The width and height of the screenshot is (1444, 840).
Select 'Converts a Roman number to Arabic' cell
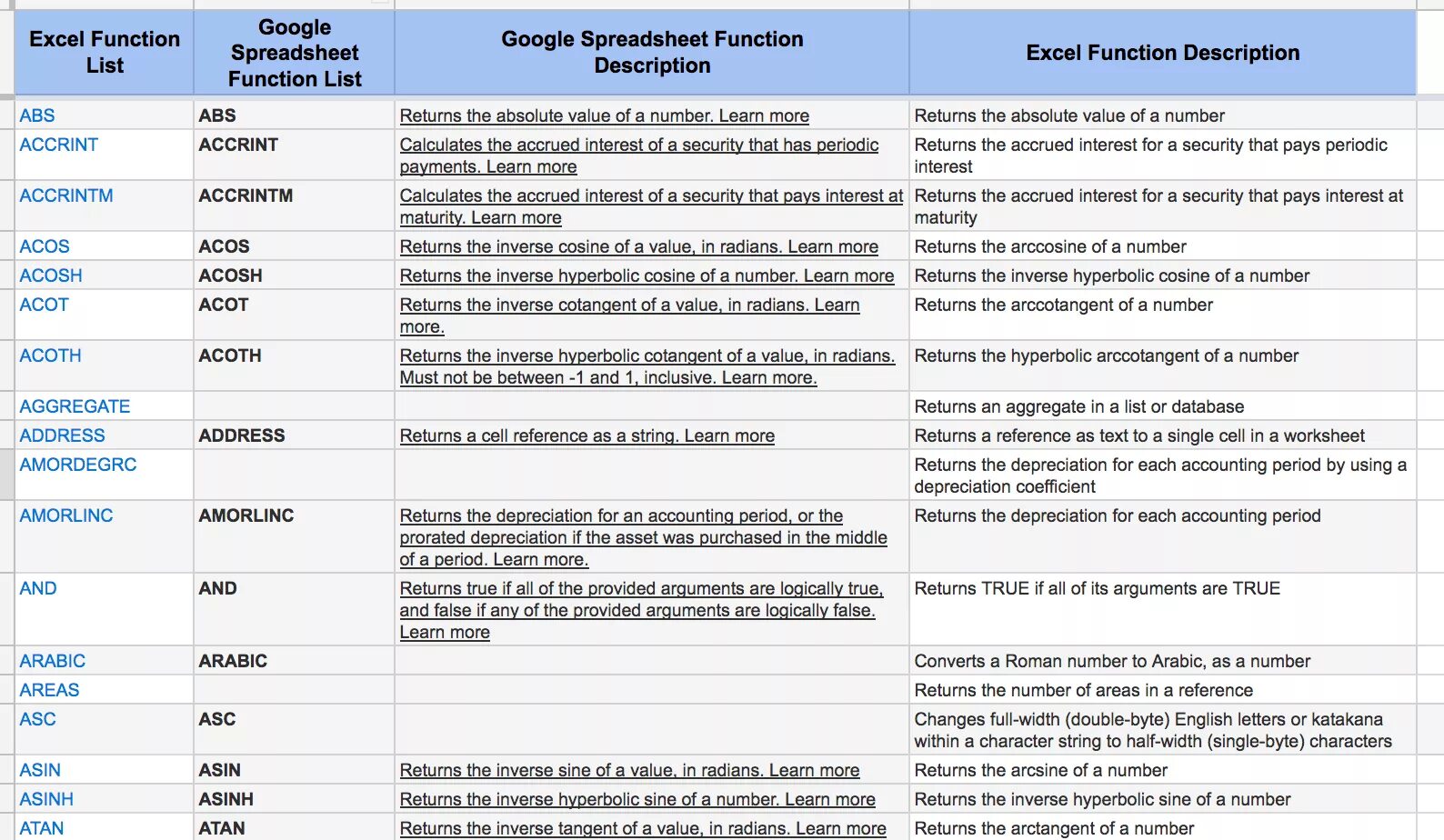click(1163, 661)
